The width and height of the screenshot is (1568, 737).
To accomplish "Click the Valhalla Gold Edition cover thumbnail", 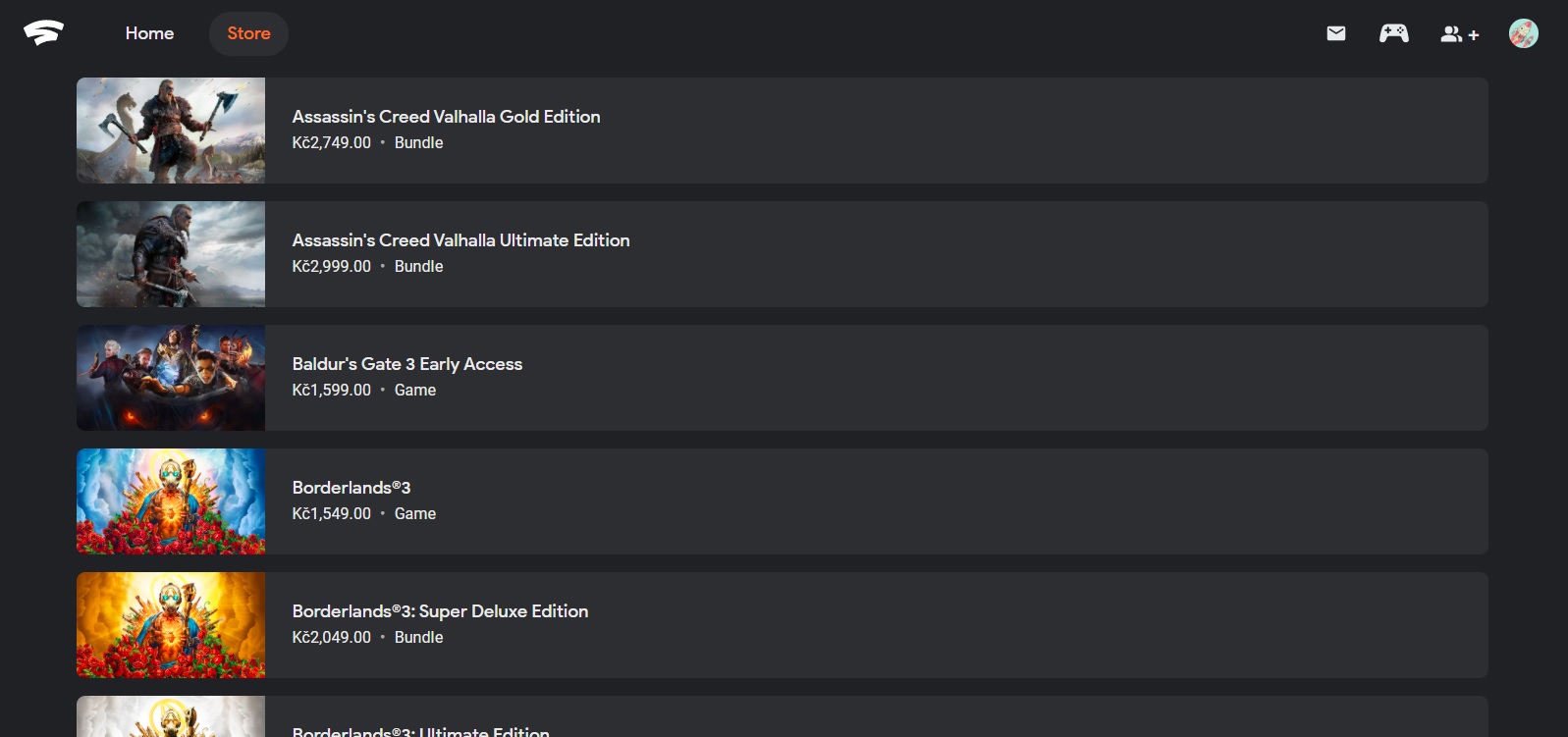I will click(171, 131).
